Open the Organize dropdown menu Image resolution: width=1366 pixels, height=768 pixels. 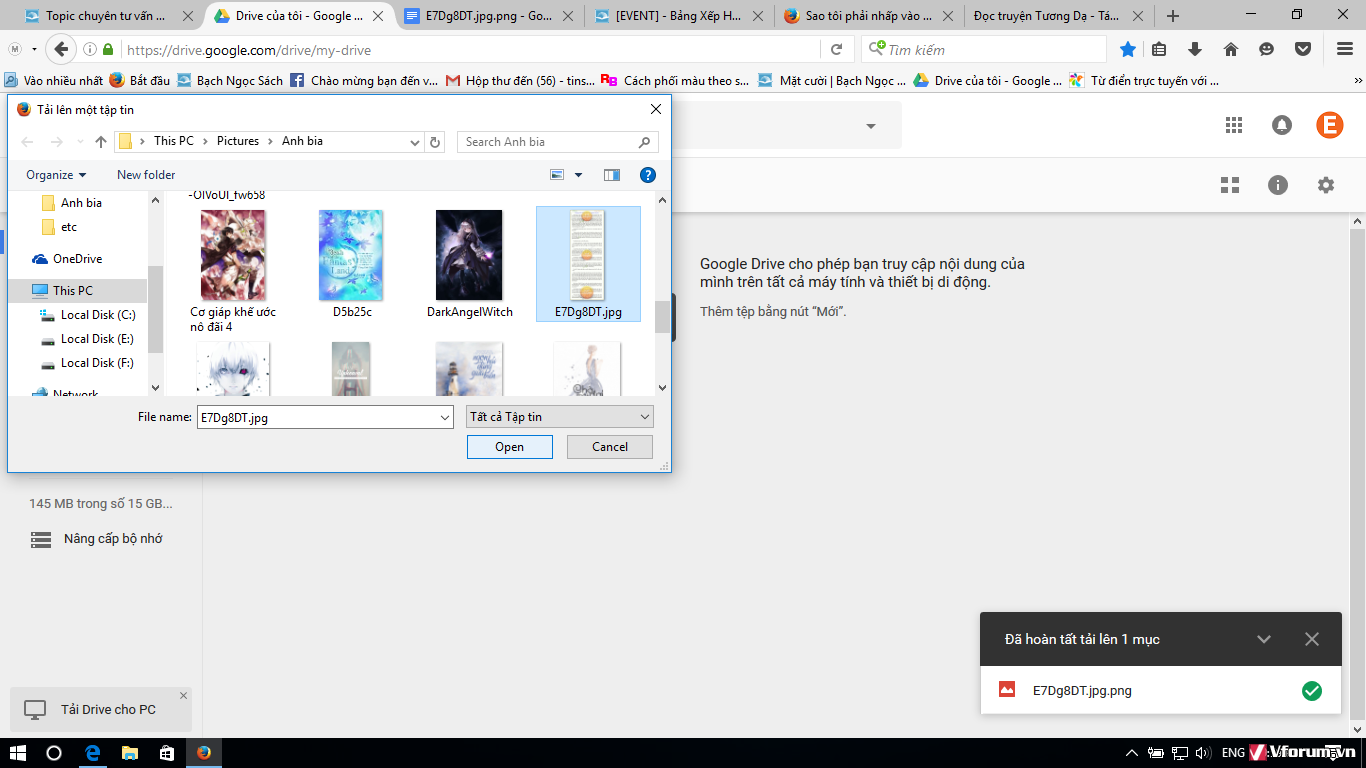[x=56, y=175]
